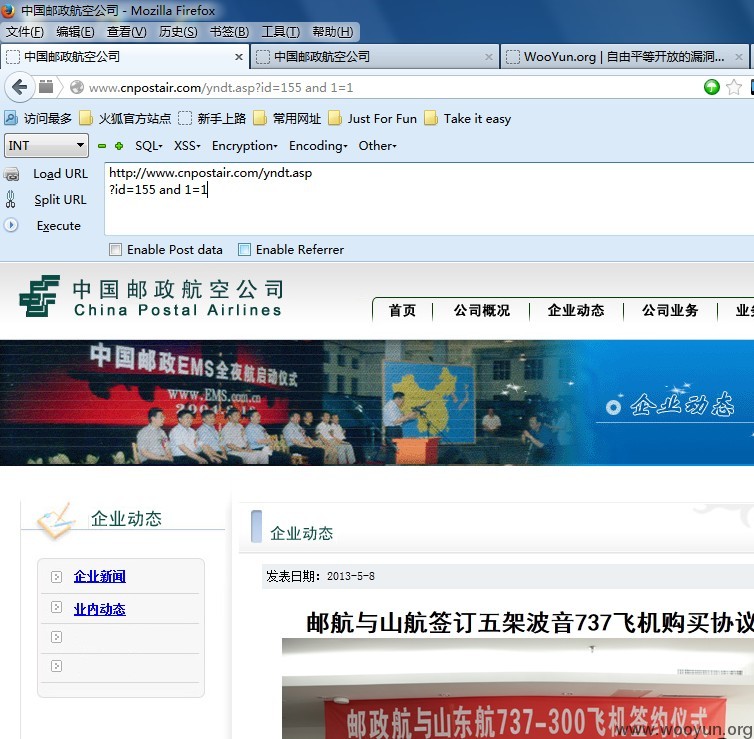The width and height of the screenshot is (754, 739).
Task: Click the Execute play icon
Action: coord(11,225)
